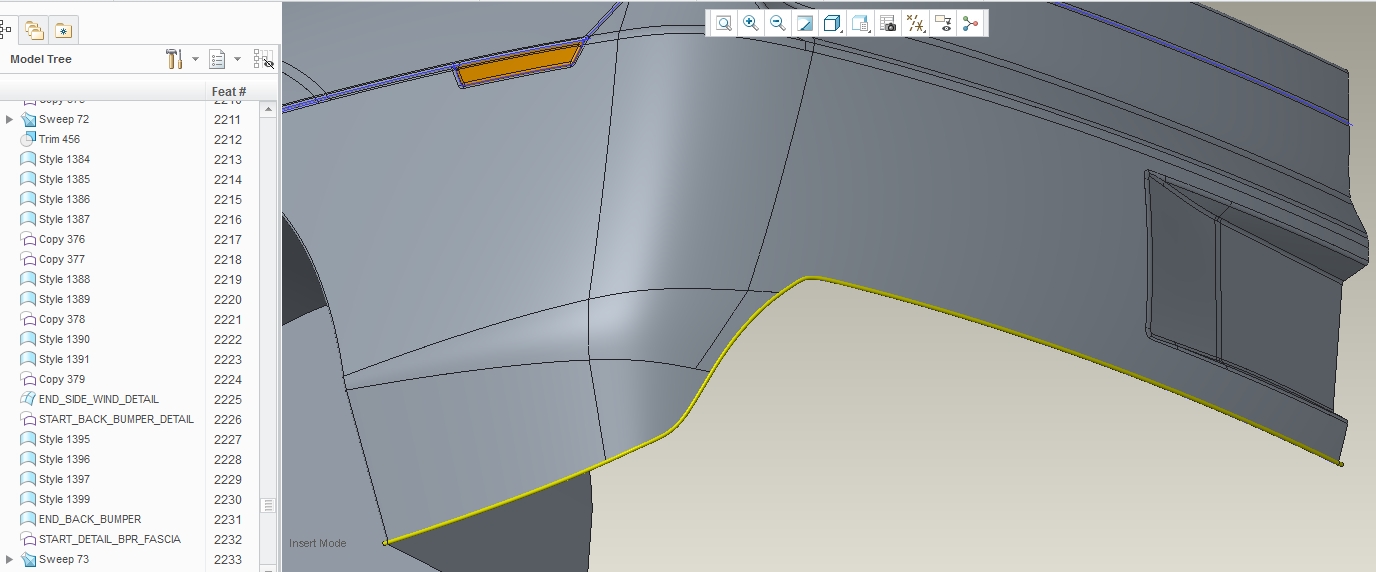Expand the Sweep 72 feature
The width and height of the screenshot is (1376, 572).
[10, 119]
